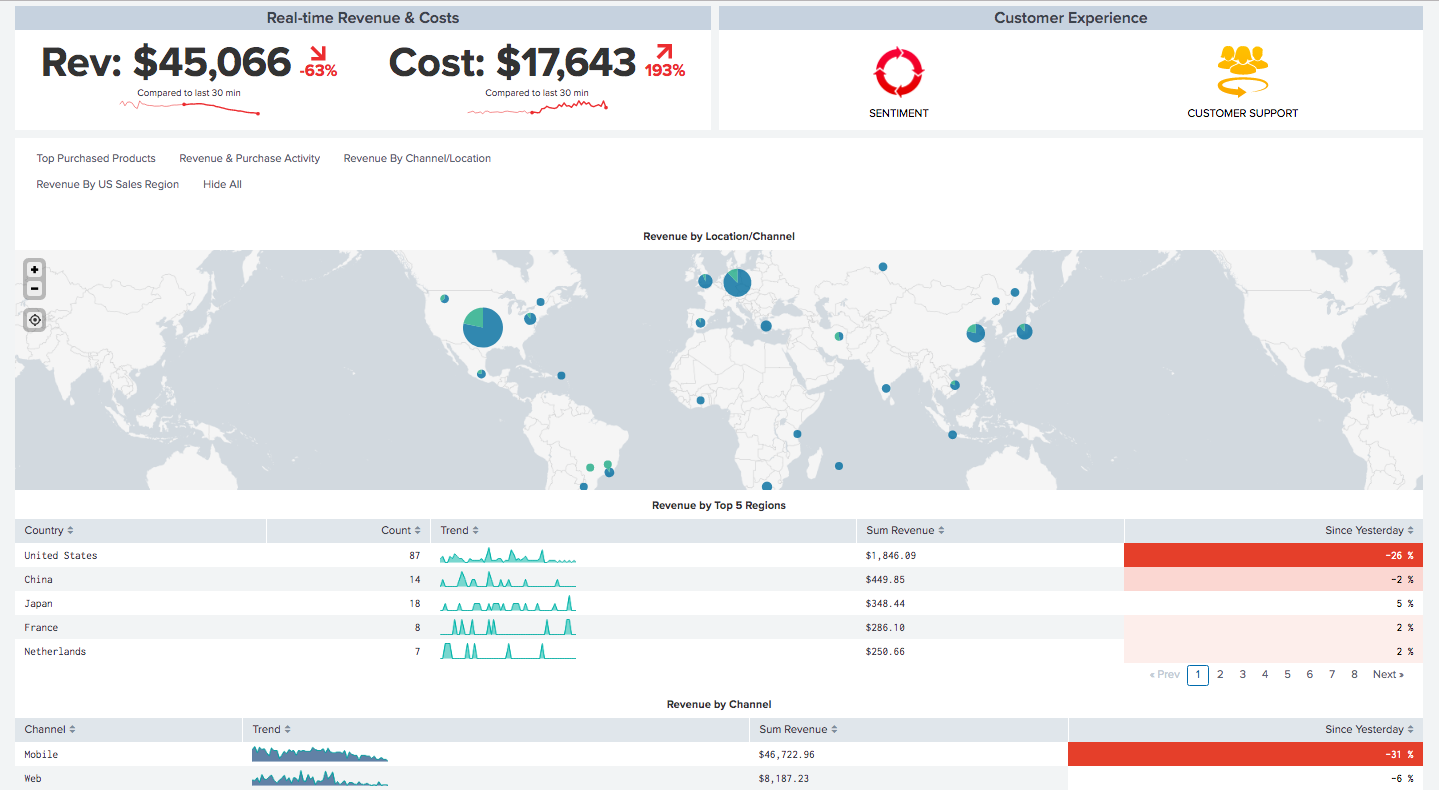Go to page 5 of regions table
Viewport: 1439px width, 790px height.
(x=1287, y=674)
